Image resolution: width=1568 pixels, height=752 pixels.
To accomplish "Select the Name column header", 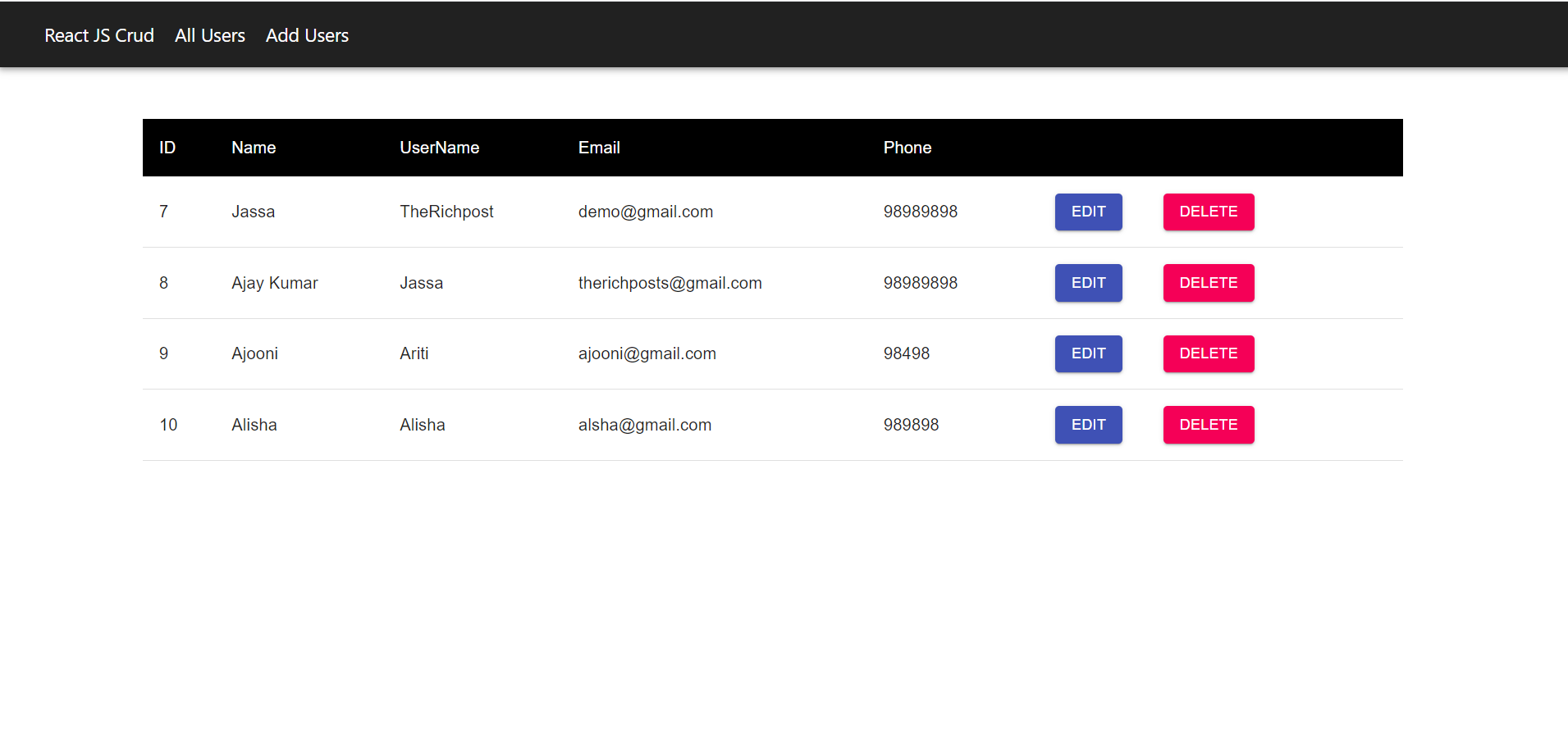I will pos(253,148).
